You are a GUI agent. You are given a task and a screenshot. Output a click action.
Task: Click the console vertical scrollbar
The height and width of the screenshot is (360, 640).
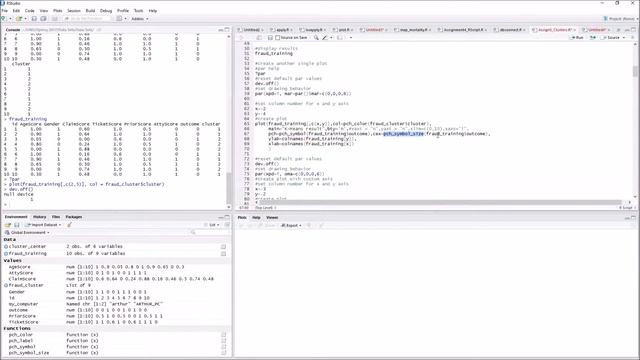pos(229,190)
